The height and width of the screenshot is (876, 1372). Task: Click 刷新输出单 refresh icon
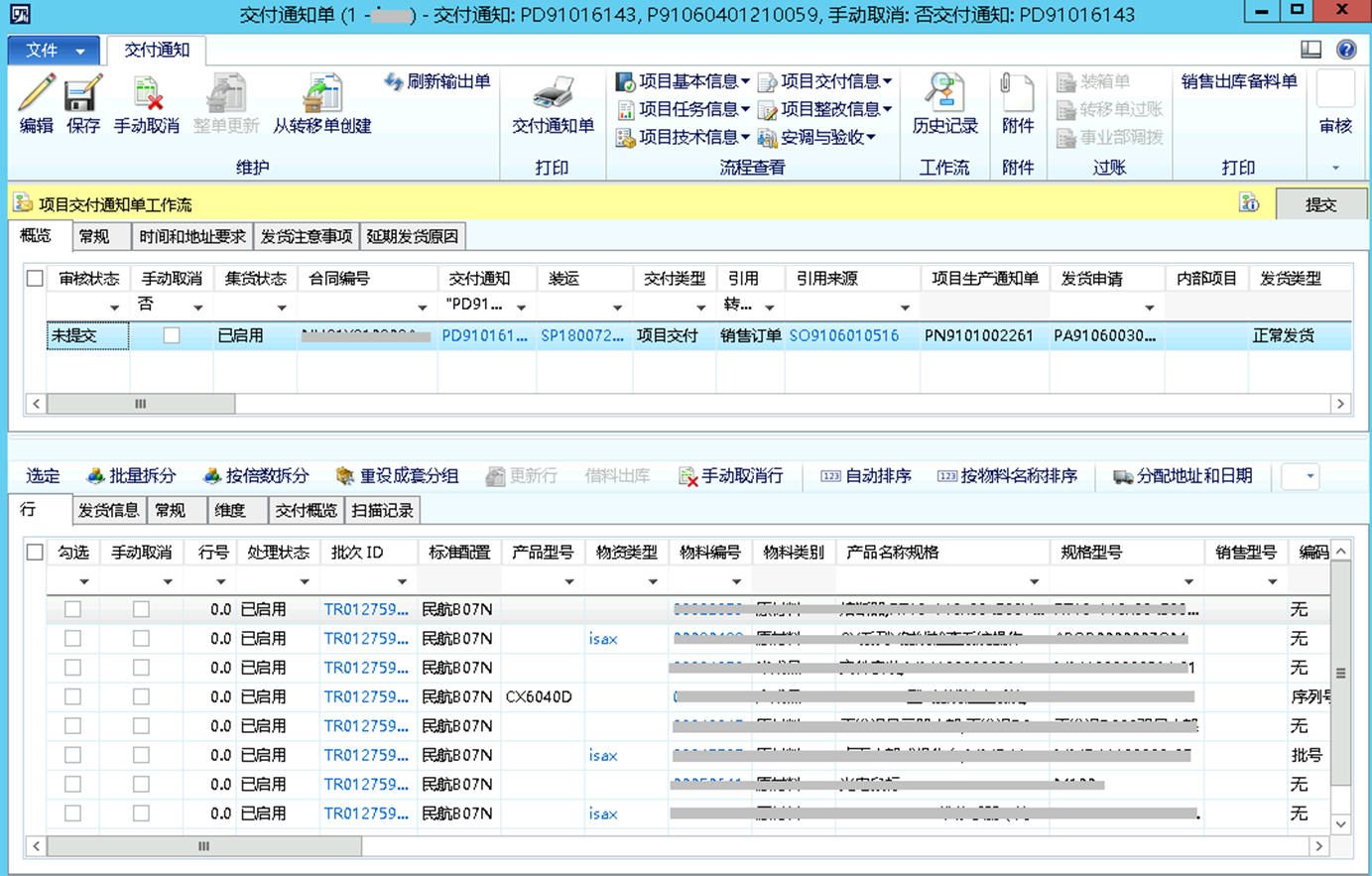point(394,81)
